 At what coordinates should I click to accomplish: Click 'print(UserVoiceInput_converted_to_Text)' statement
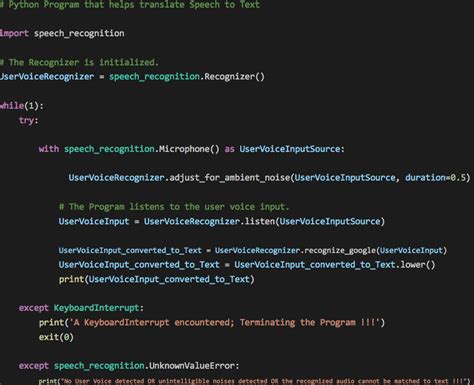(157, 279)
